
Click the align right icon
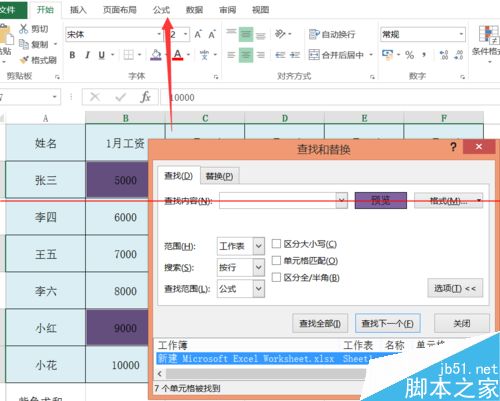261,55
